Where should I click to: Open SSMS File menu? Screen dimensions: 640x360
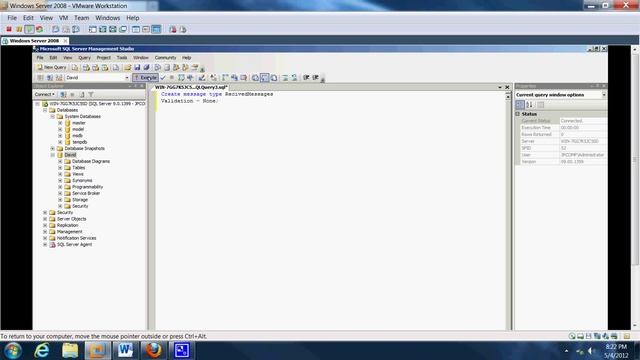tap(40, 58)
